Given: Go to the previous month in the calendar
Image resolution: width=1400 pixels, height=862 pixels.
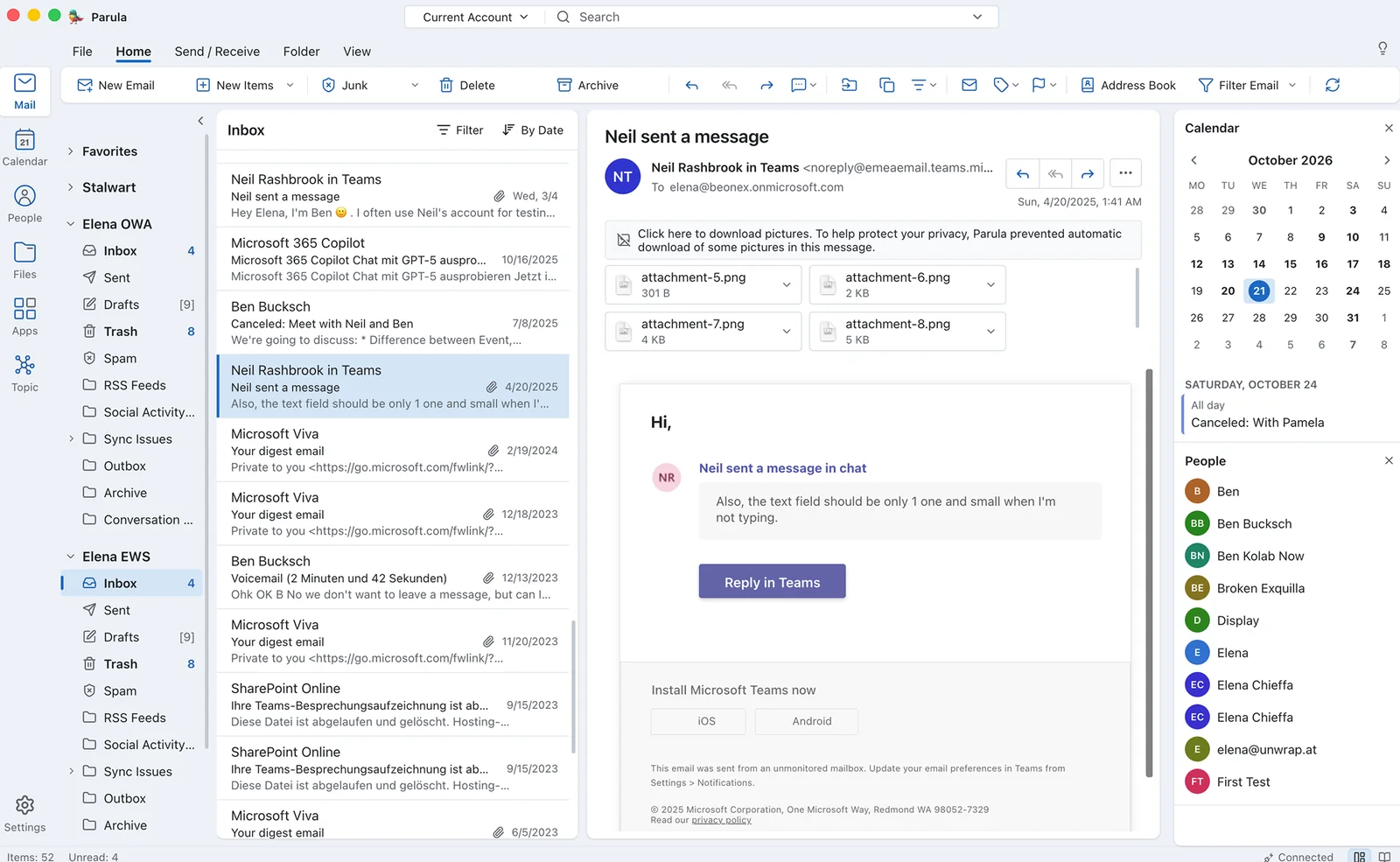Looking at the screenshot, I should pyautogui.click(x=1193, y=160).
